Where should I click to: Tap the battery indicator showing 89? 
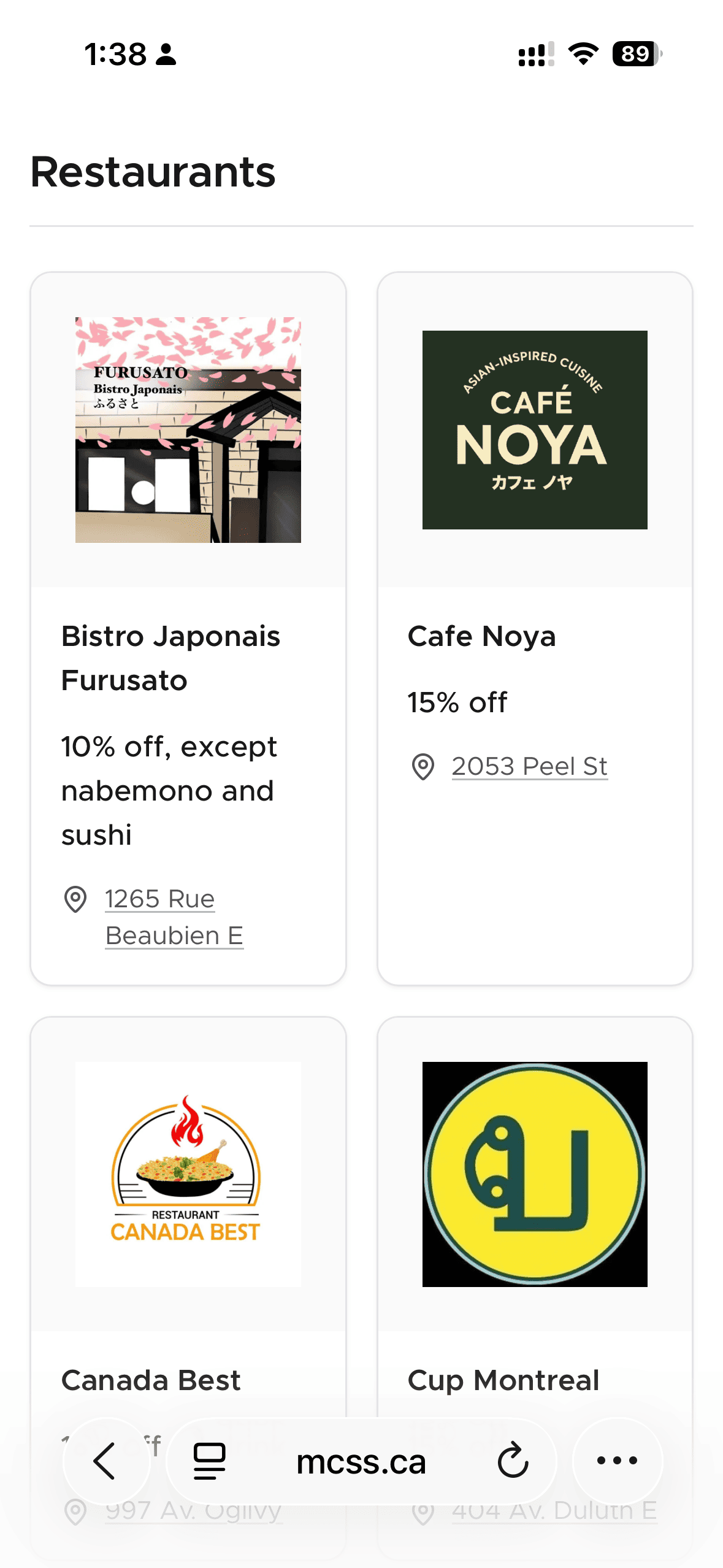(637, 54)
